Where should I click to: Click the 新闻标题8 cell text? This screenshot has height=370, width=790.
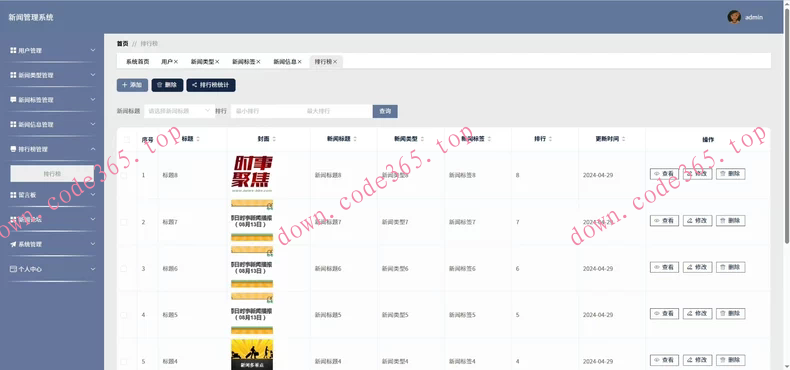tap(328, 175)
